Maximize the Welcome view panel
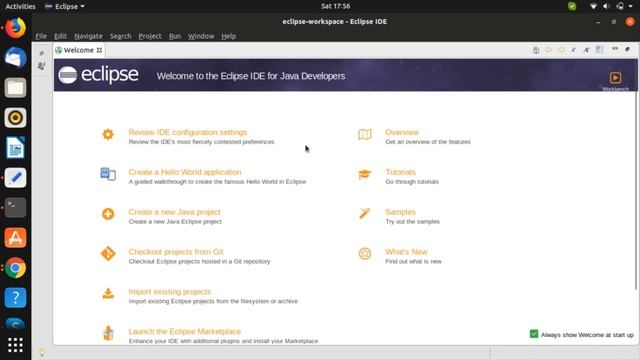640x360 pixels. click(x=627, y=49)
